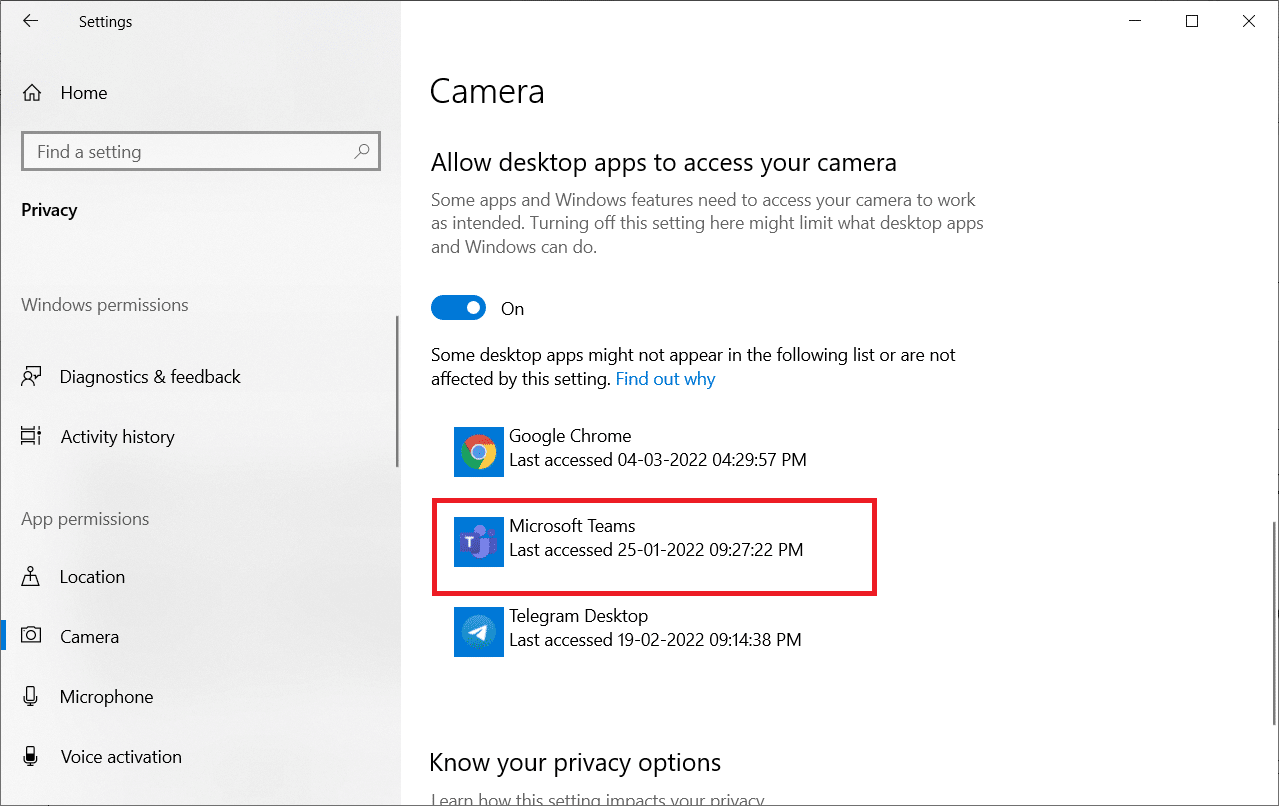The height and width of the screenshot is (806, 1279).
Task: Open Diagnostics & feedback settings
Action: click(x=150, y=377)
